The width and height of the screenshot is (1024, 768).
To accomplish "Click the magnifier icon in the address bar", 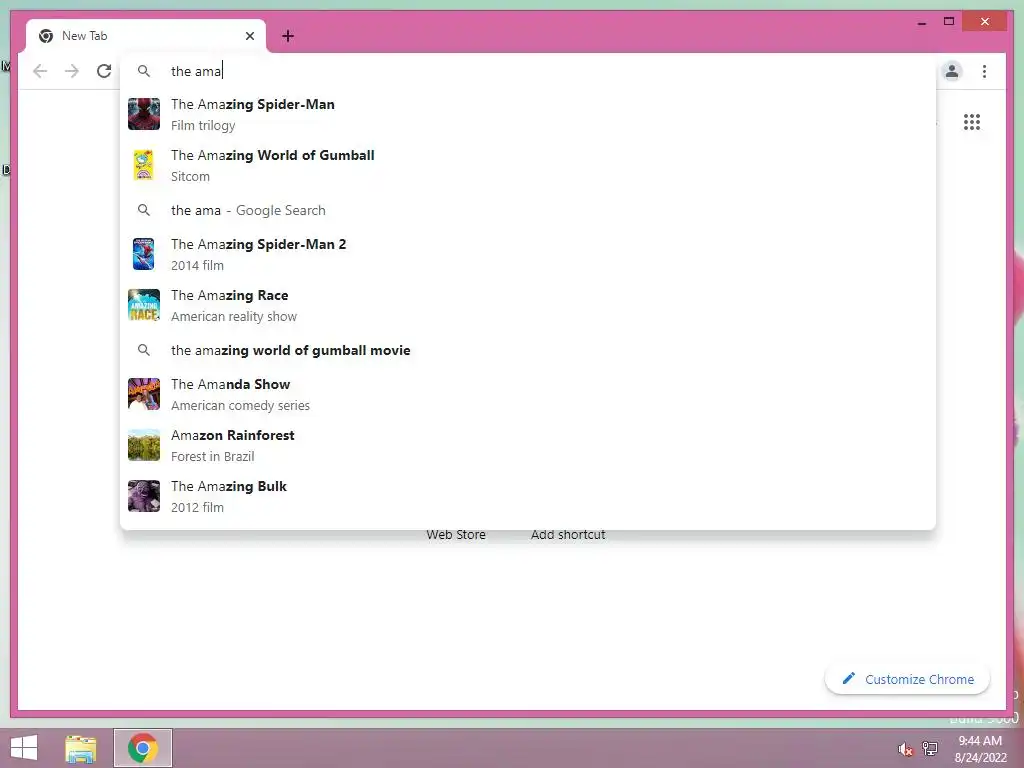I will (x=144, y=71).
